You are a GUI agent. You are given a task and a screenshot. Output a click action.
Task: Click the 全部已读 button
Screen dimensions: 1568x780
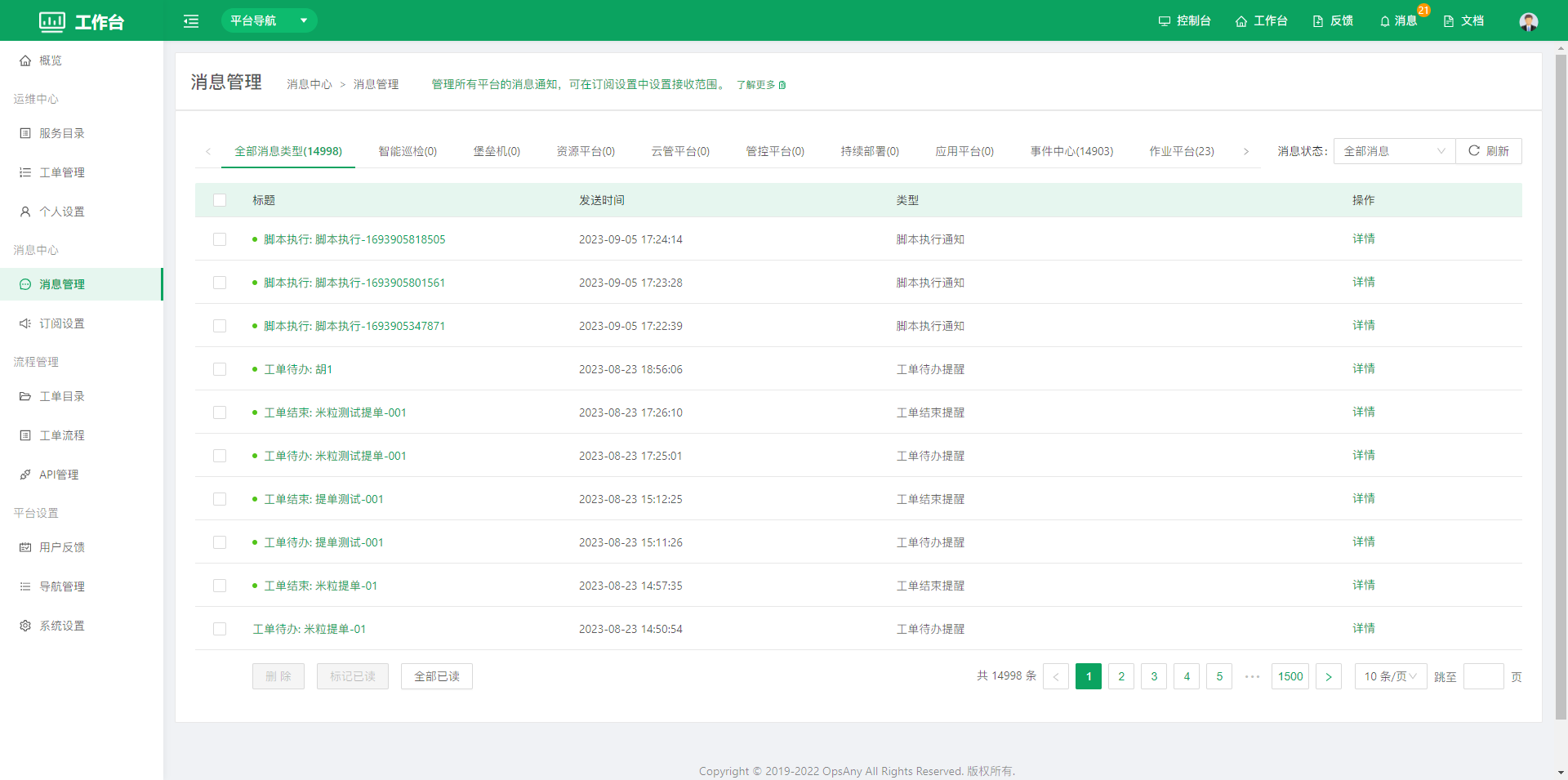[x=437, y=676]
